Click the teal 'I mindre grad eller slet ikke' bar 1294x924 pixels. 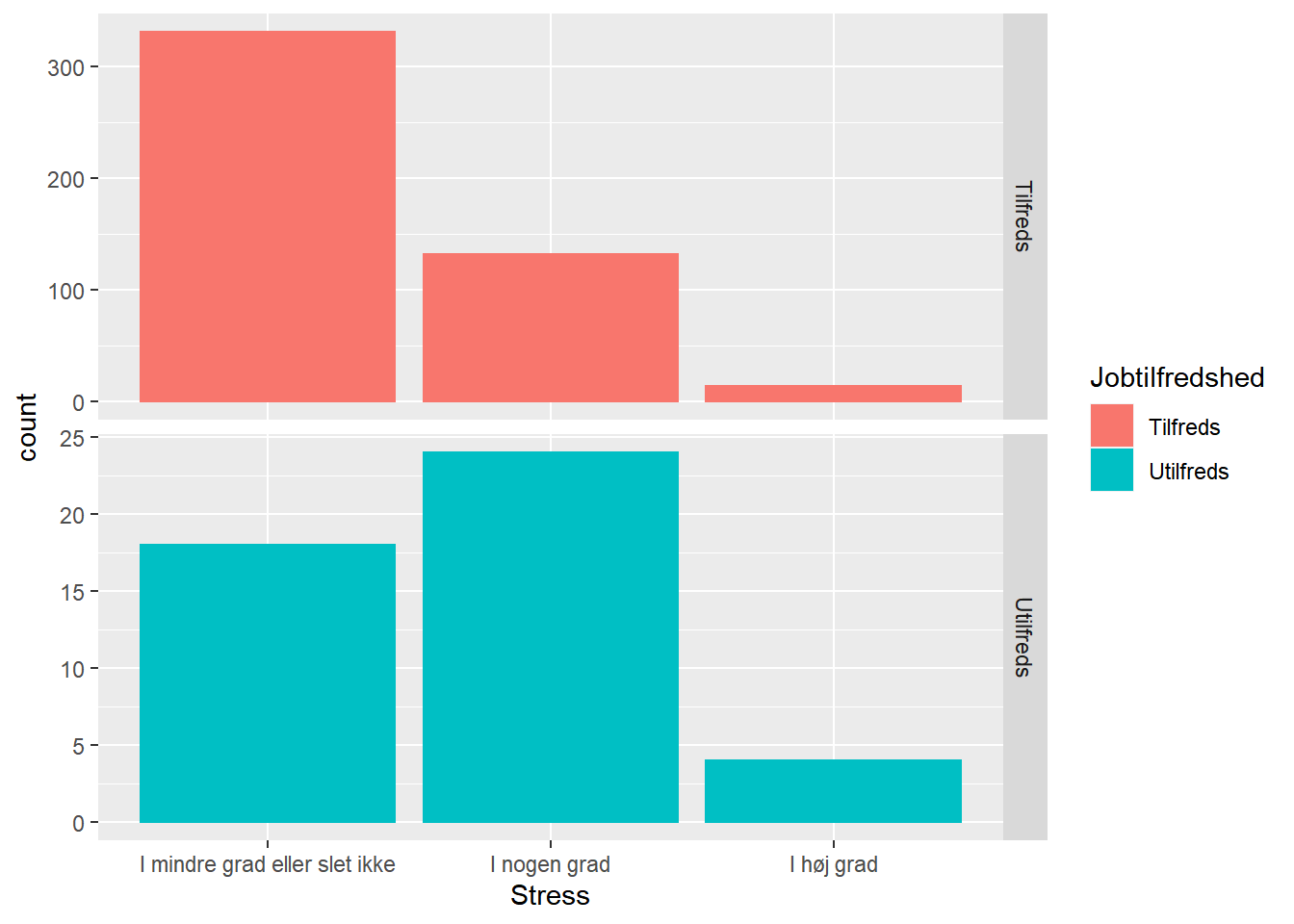click(x=268, y=682)
